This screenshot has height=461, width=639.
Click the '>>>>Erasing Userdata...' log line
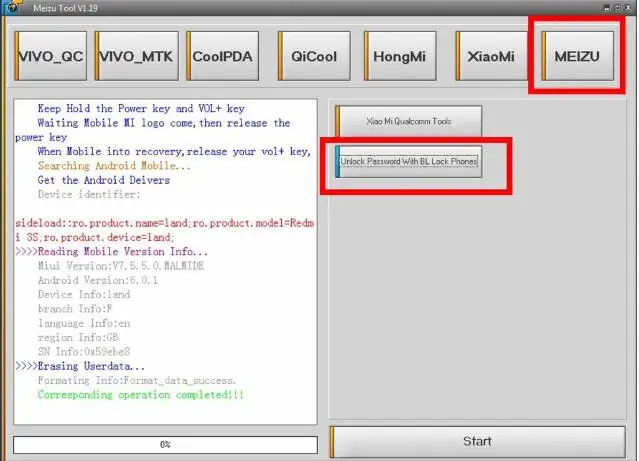click(80, 366)
